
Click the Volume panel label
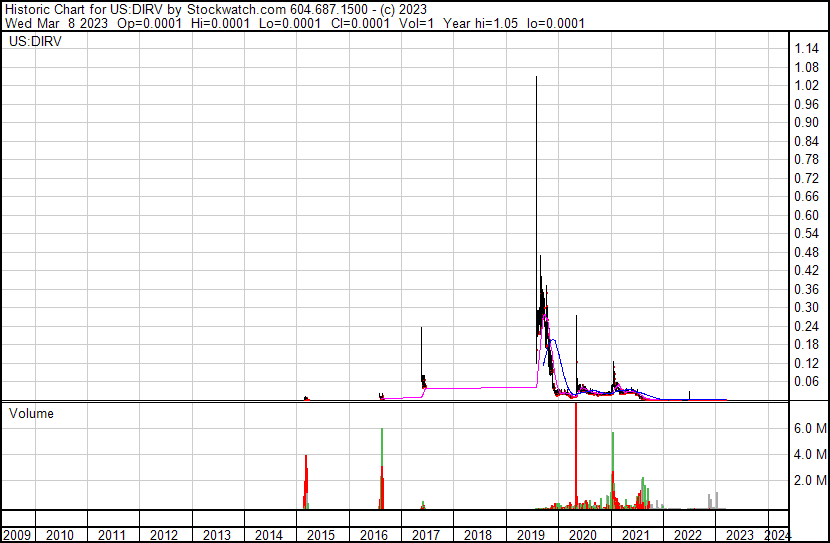31,413
